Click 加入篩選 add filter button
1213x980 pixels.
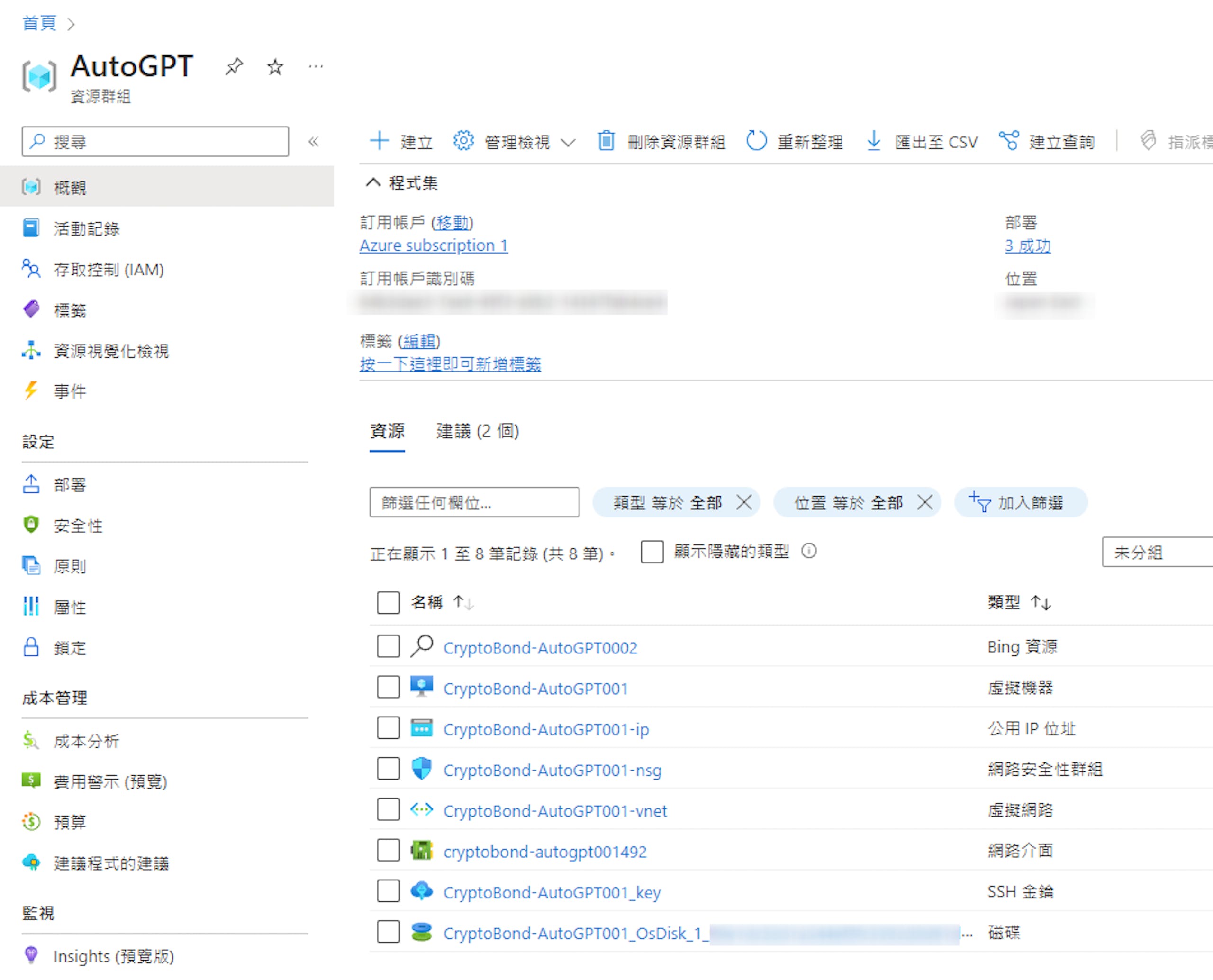1021,502
